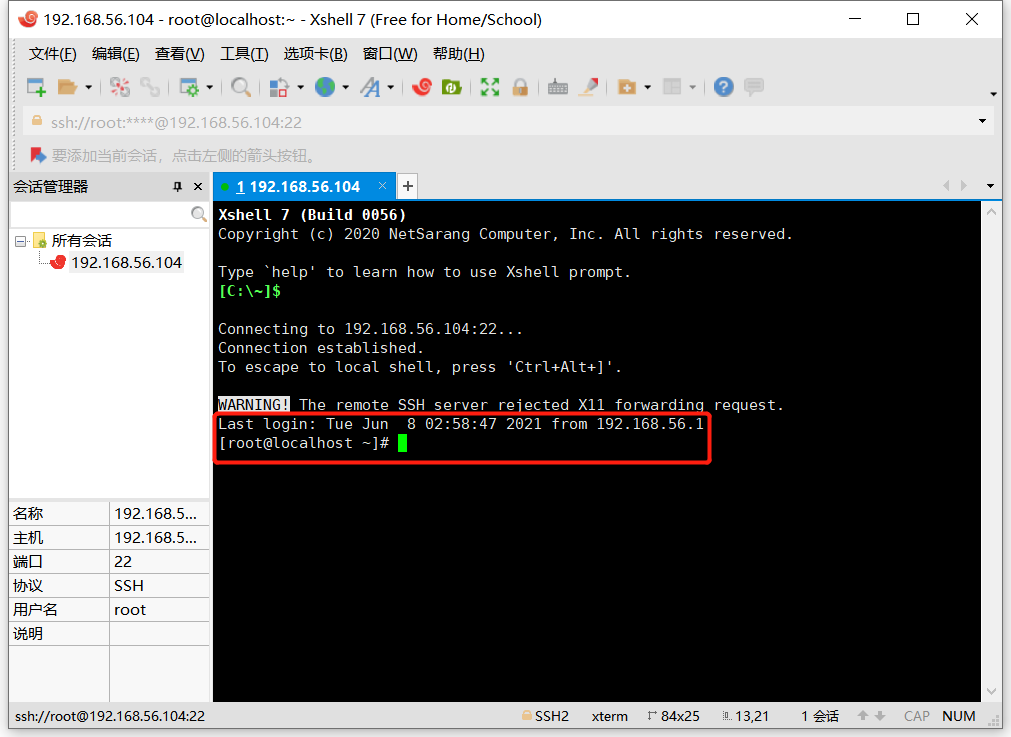Open dropdown beside folder-plus icon

point(647,87)
